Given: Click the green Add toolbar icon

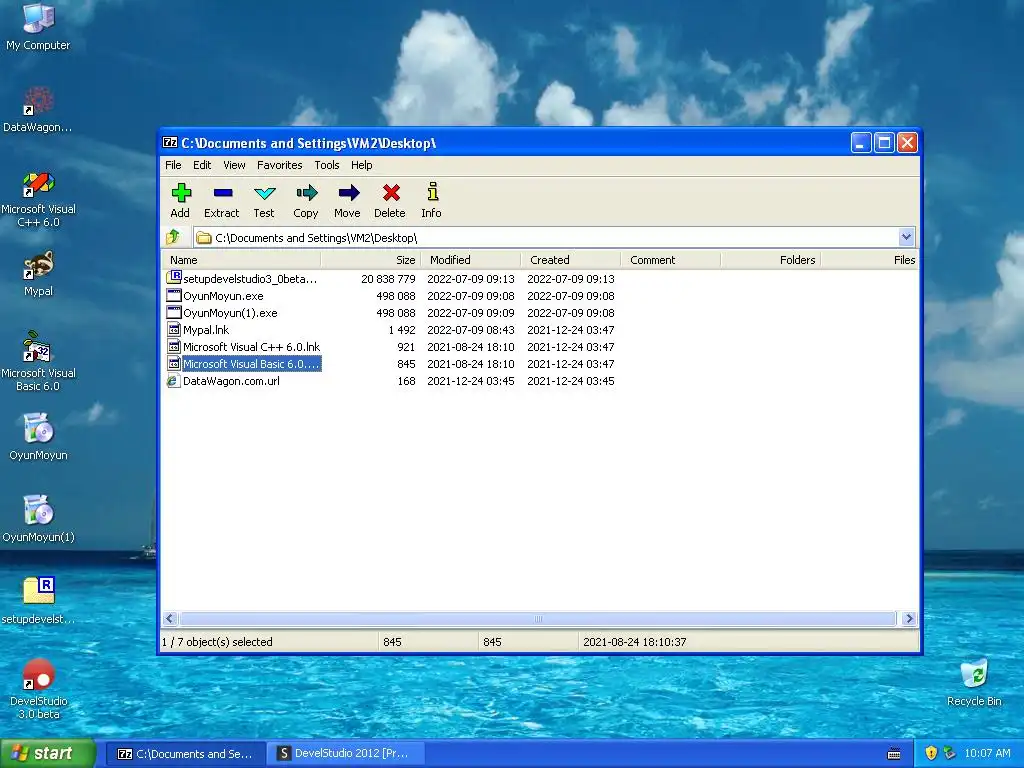Looking at the screenshot, I should (x=181, y=193).
